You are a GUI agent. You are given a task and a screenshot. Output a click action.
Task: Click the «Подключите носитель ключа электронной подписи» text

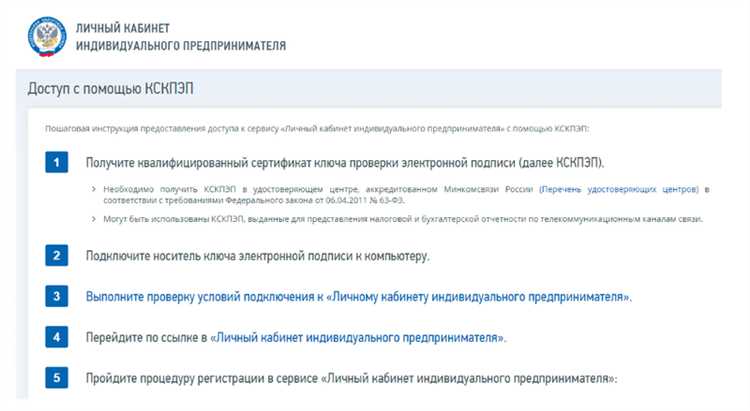257,256
